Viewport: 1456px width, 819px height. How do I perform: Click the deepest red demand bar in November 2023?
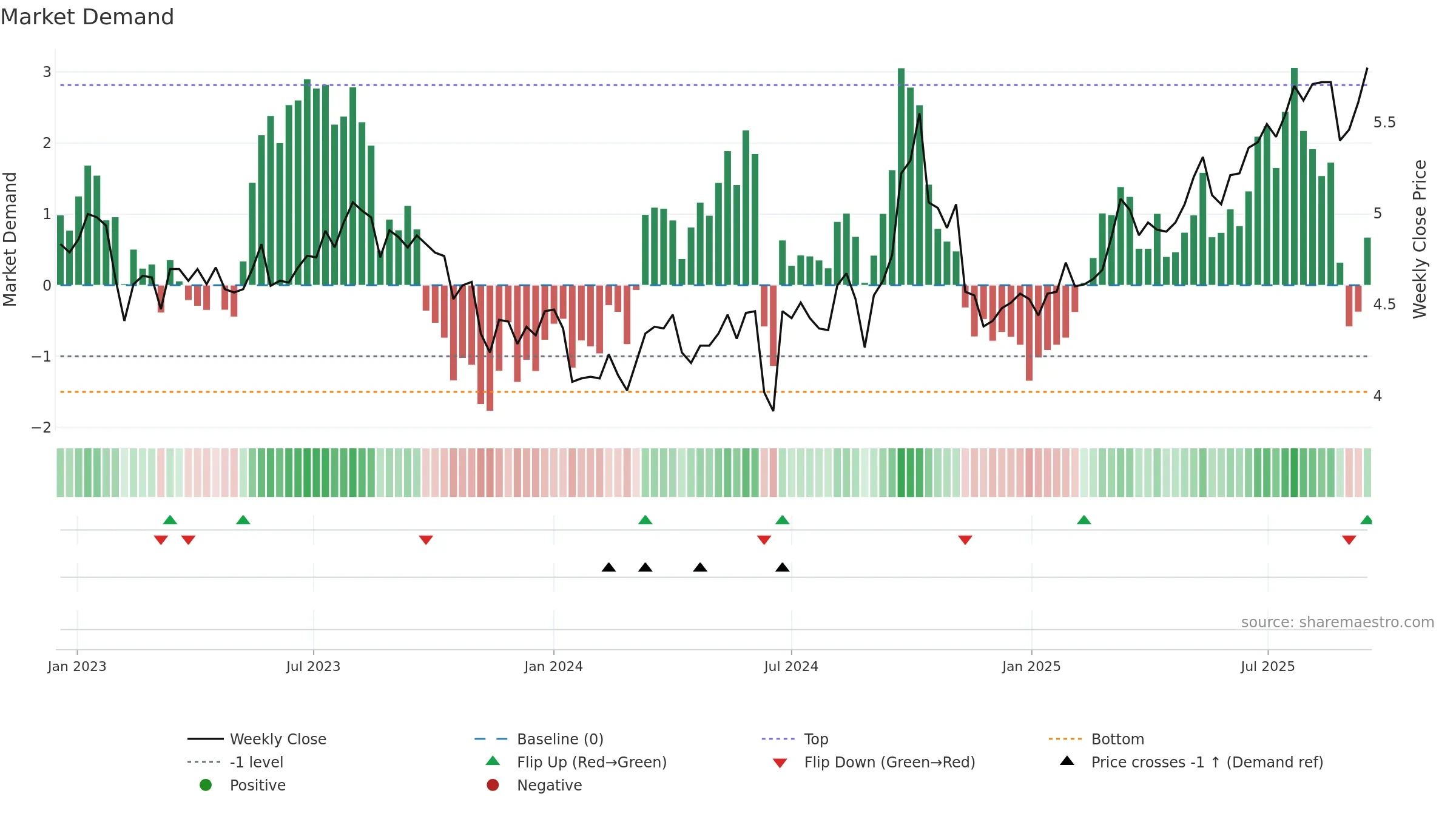coord(490,348)
